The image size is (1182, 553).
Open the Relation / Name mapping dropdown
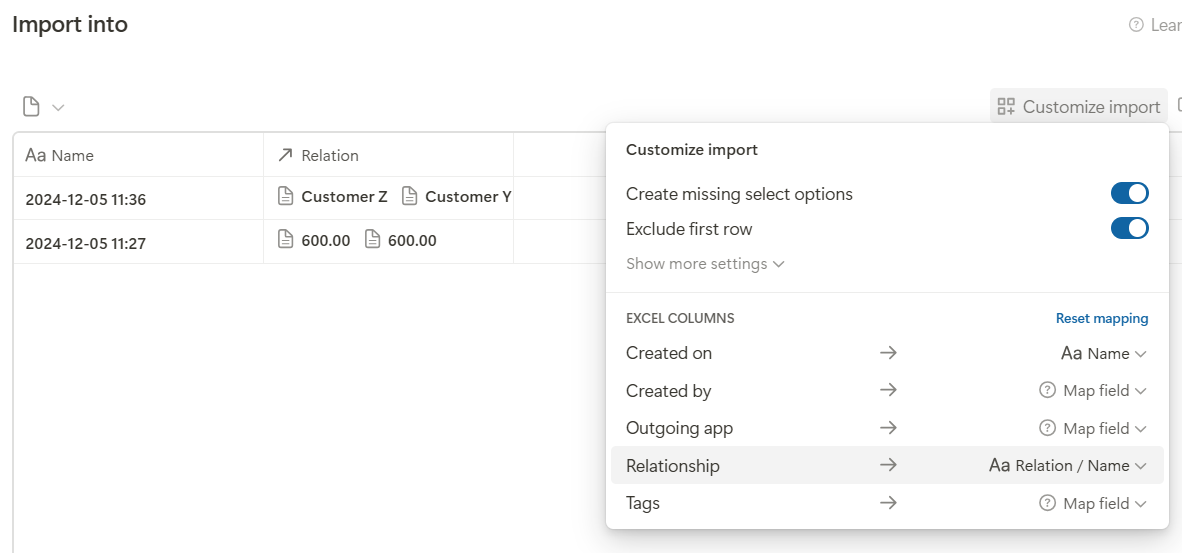[1068, 466]
